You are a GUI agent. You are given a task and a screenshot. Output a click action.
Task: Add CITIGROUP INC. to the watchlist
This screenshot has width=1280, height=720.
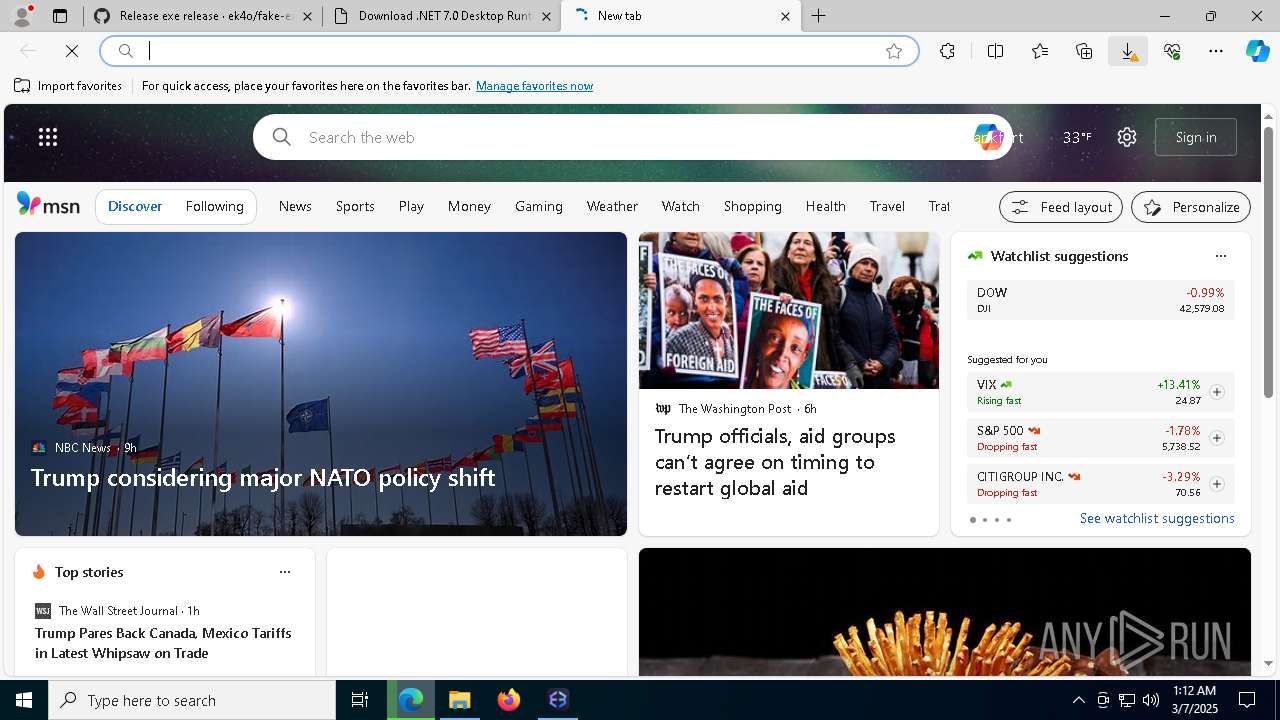coord(1216,484)
